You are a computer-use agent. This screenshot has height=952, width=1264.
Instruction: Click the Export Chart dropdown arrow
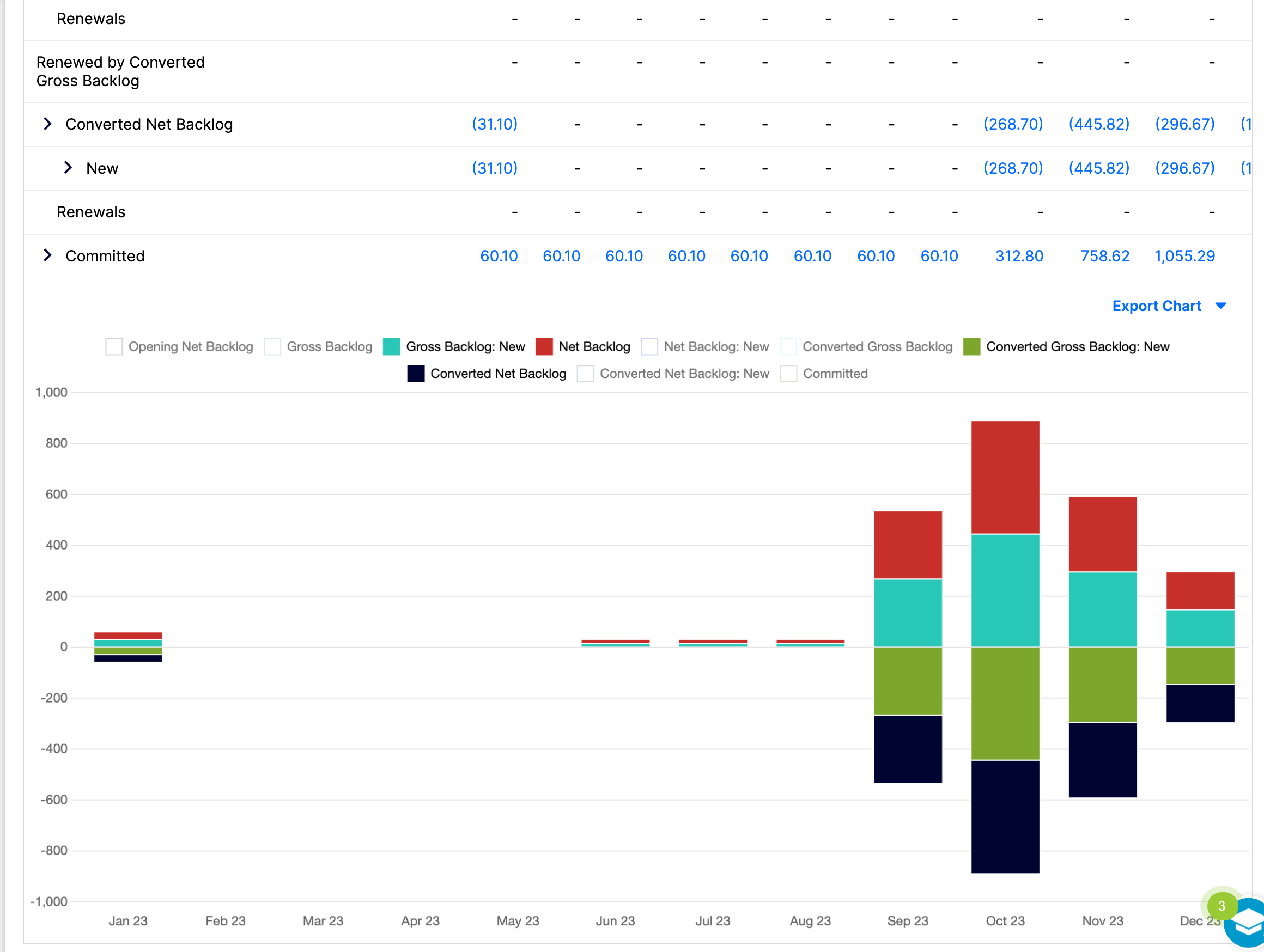[x=1220, y=306]
